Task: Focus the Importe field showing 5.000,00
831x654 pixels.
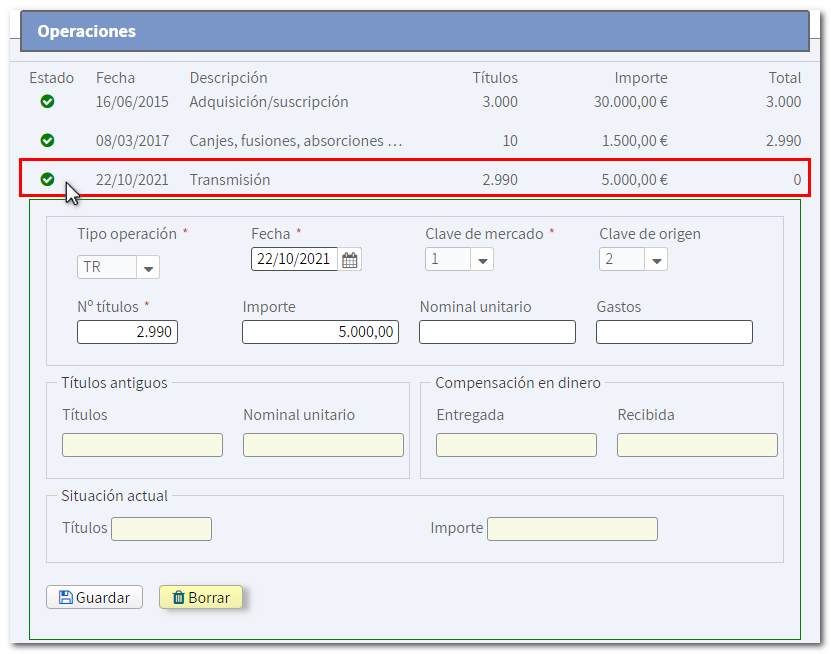Action: click(x=320, y=332)
